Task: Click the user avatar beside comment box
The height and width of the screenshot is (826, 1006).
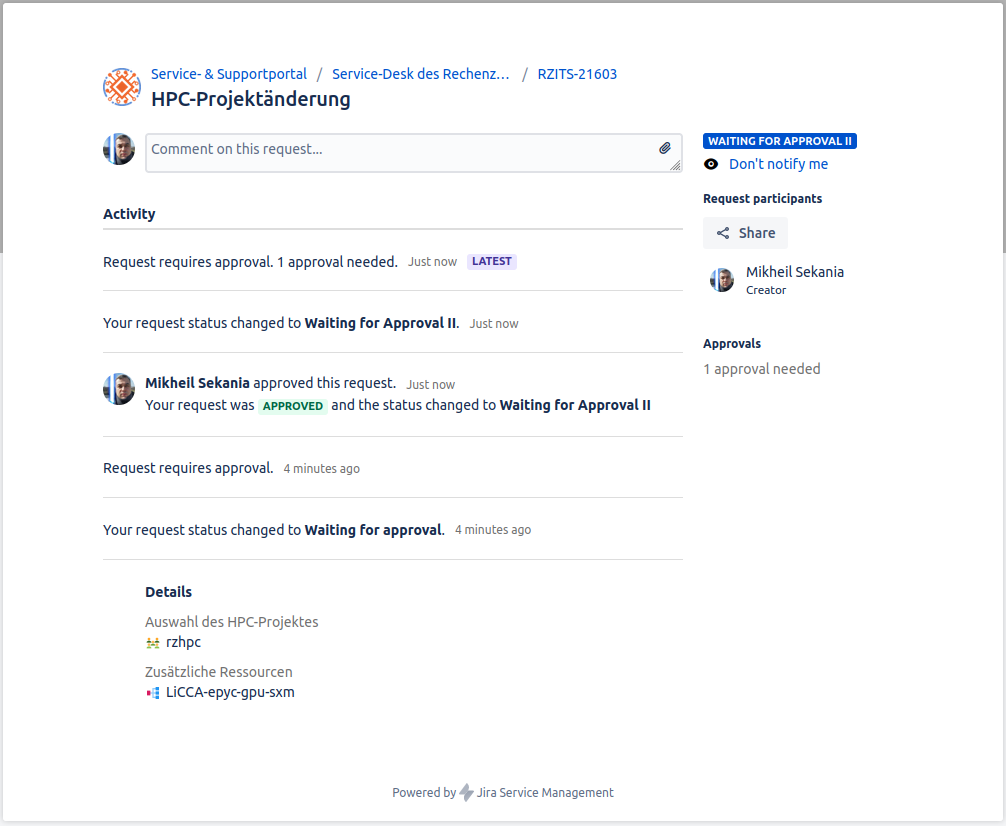Action: 119,149
